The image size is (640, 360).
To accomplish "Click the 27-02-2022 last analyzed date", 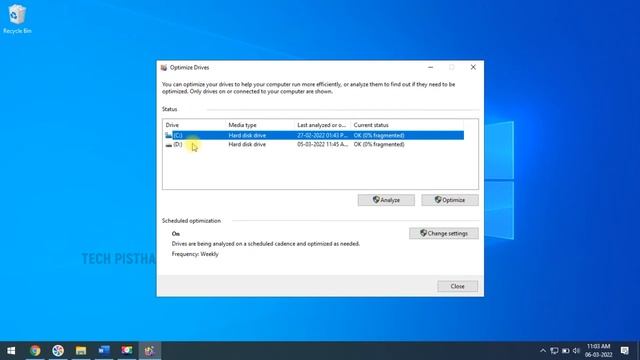I will [x=322, y=136].
